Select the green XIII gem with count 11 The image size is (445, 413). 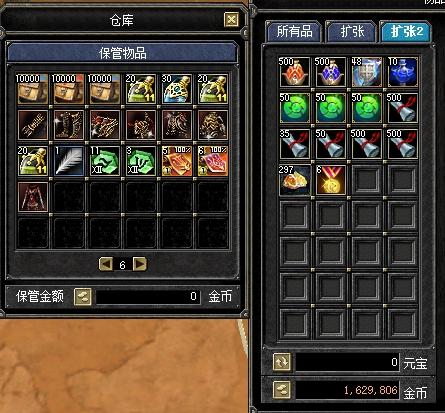[105, 161]
